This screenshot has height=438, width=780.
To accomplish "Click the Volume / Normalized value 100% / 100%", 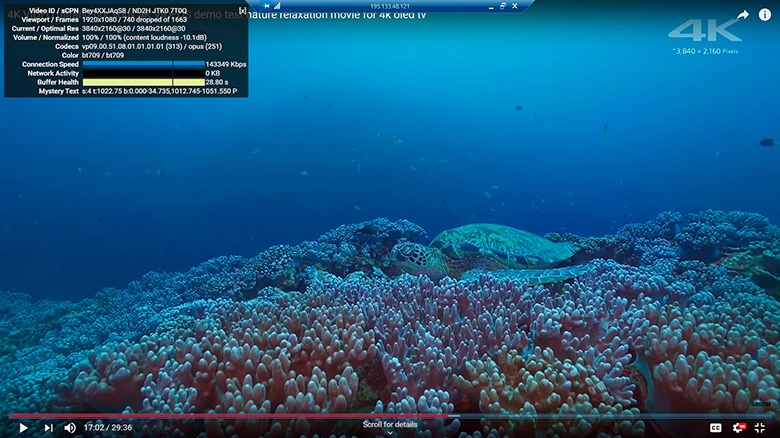I will (x=144, y=37).
